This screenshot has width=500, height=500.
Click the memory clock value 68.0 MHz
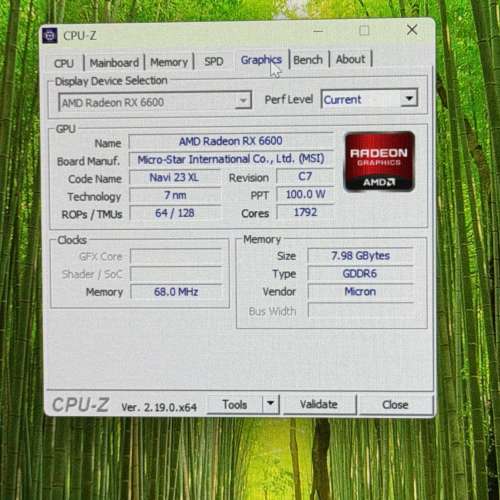[176, 292]
